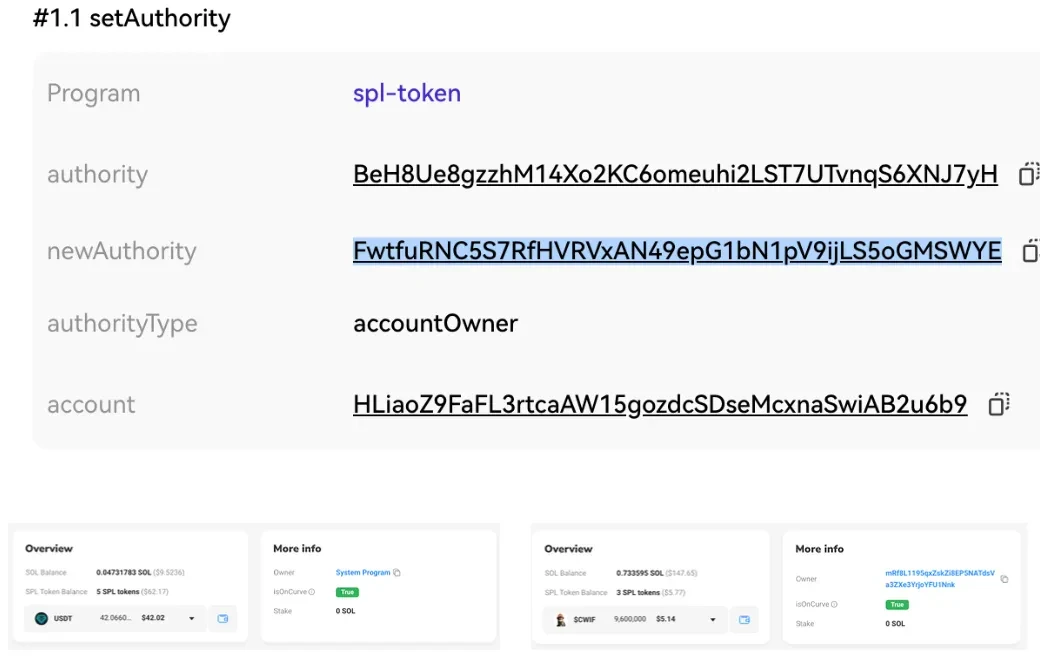Open wallet icon beside USDT token
The height and width of the screenshot is (660, 1040).
pos(223,619)
